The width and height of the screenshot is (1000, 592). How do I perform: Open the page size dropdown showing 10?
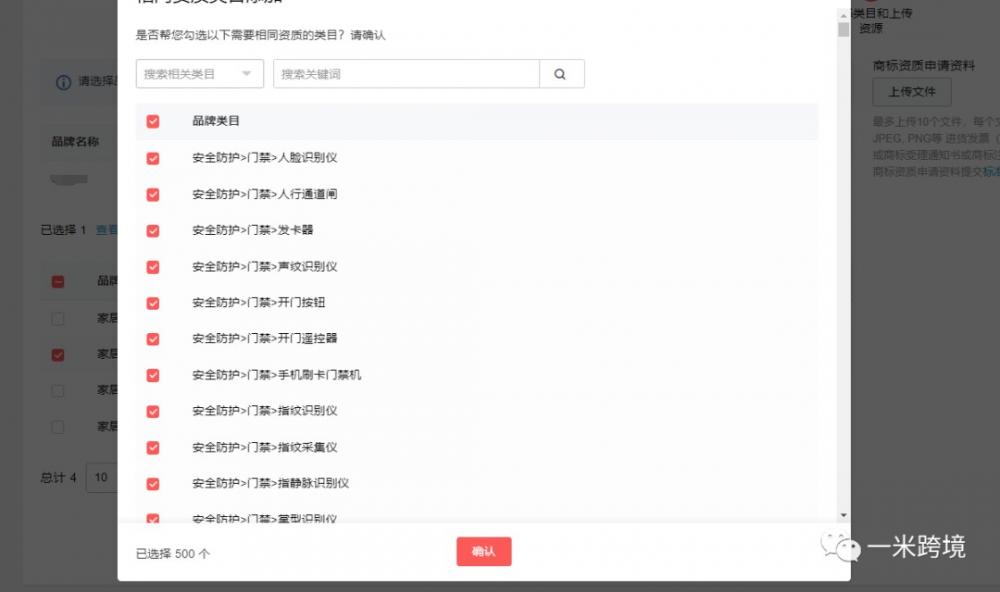[101, 477]
